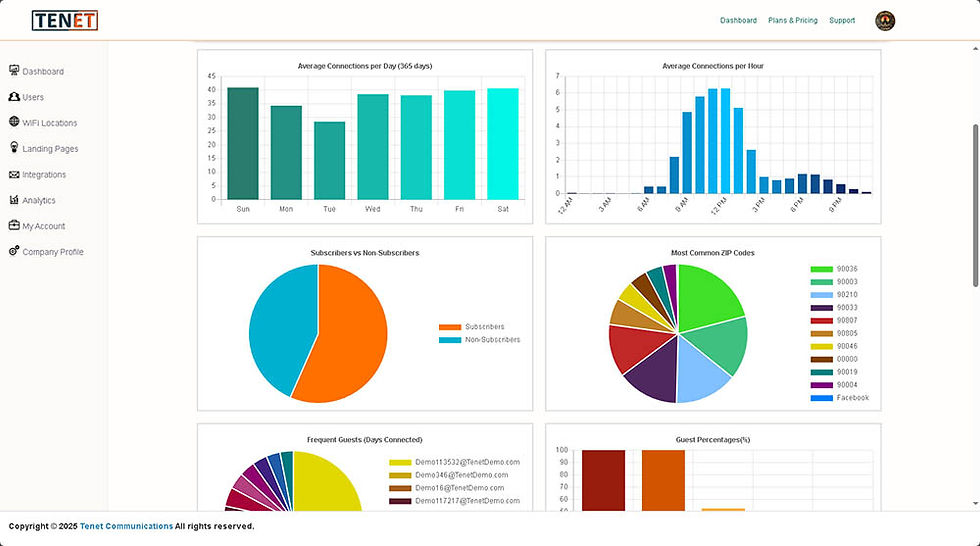This screenshot has width=980, height=546.
Task: Open Plans & Pricing link
Action: click(792, 21)
